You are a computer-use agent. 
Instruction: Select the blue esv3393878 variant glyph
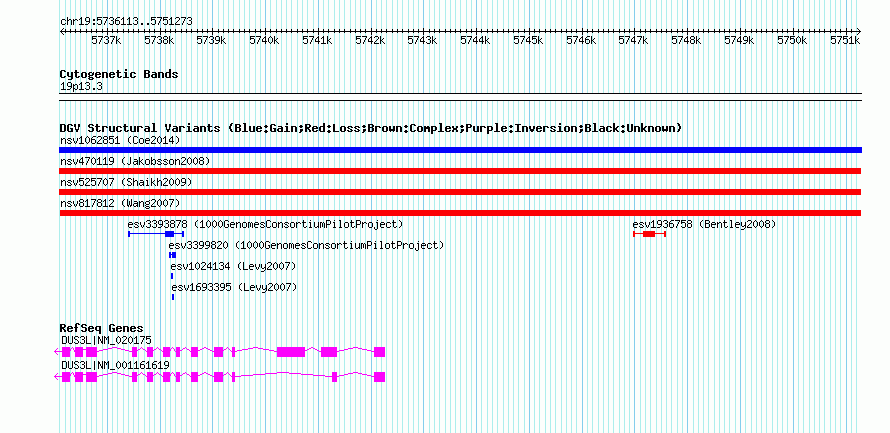tap(156, 234)
